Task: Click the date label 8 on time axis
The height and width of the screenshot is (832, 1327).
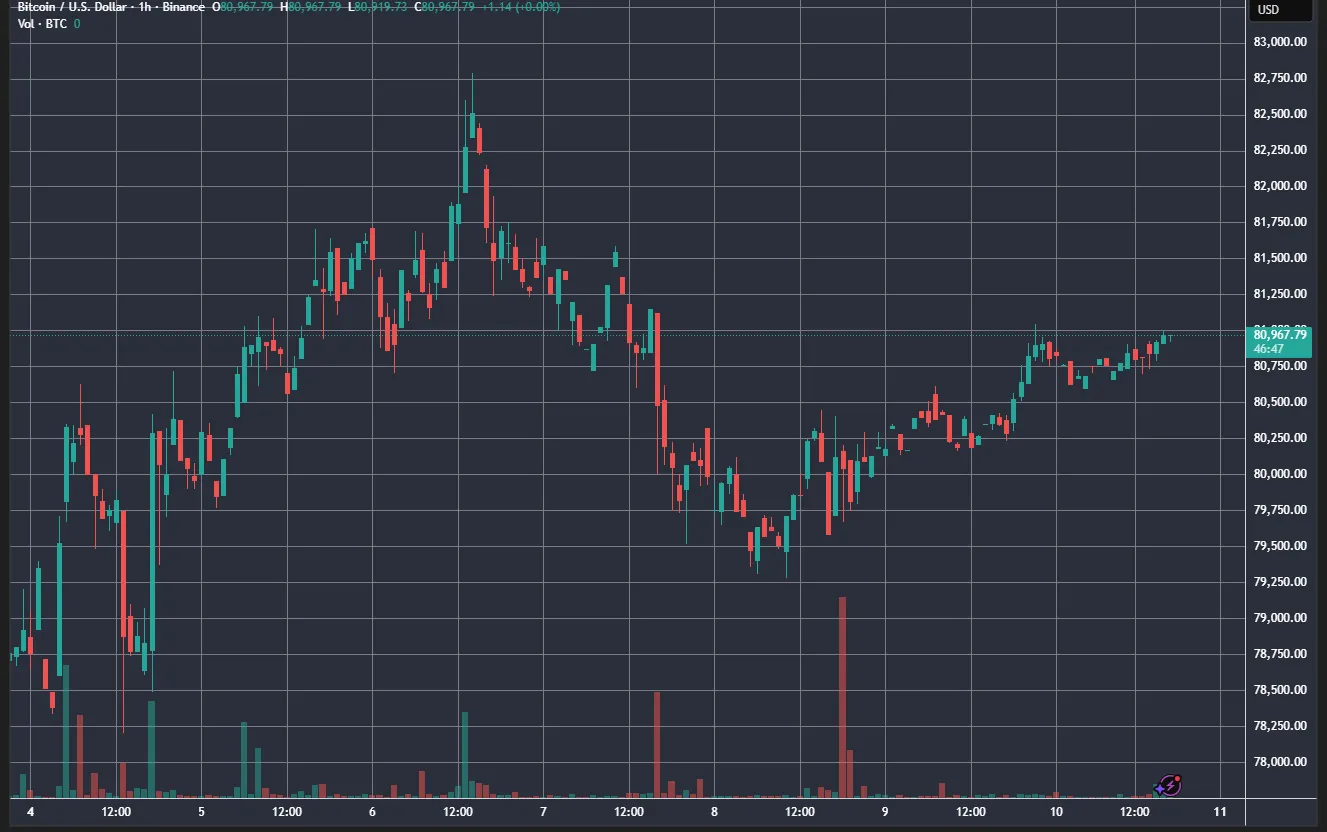Action: click(714, 812)
